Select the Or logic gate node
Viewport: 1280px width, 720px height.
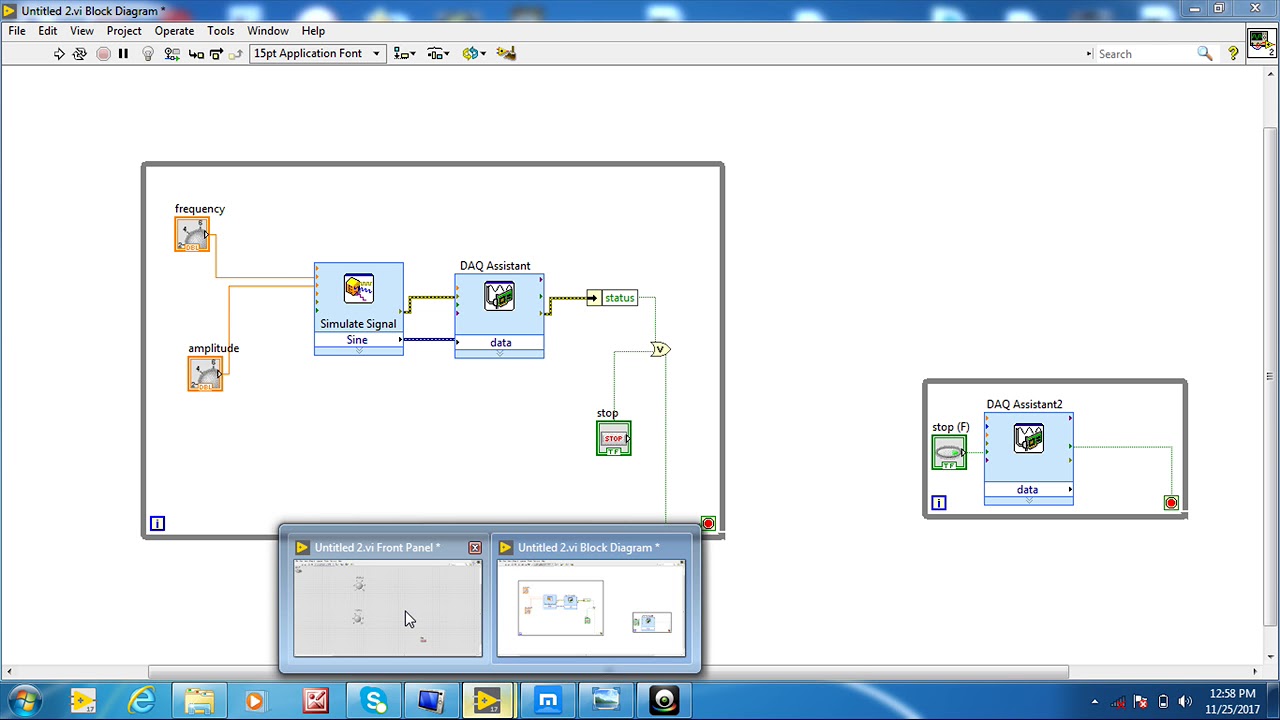click(660, 349)
